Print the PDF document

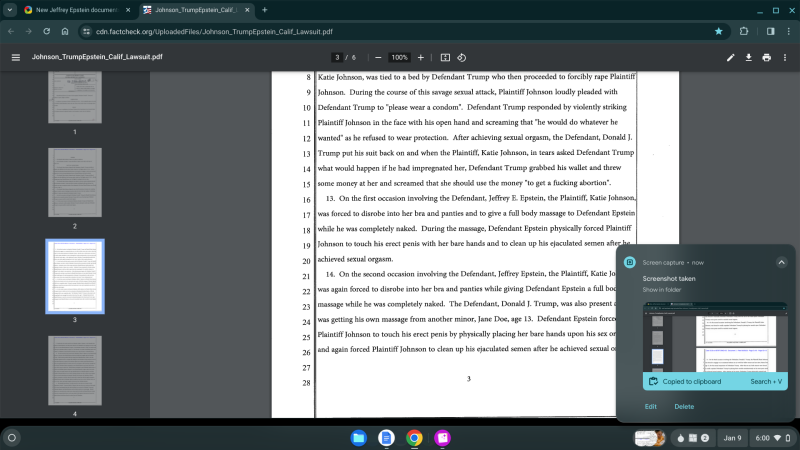766,58
